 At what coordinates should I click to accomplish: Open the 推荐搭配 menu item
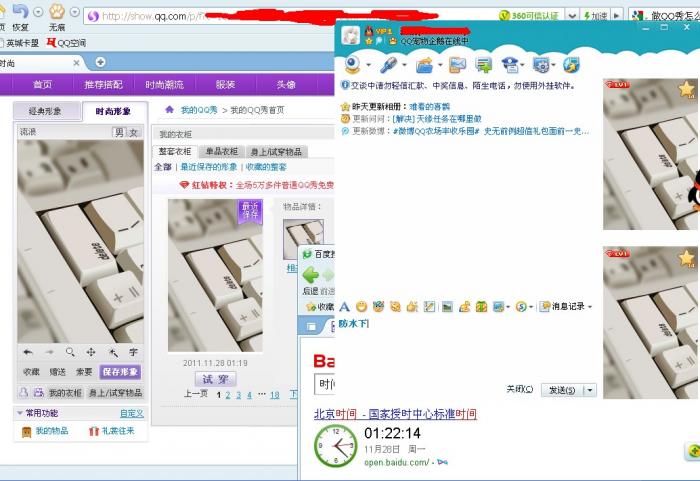point(104,84)
